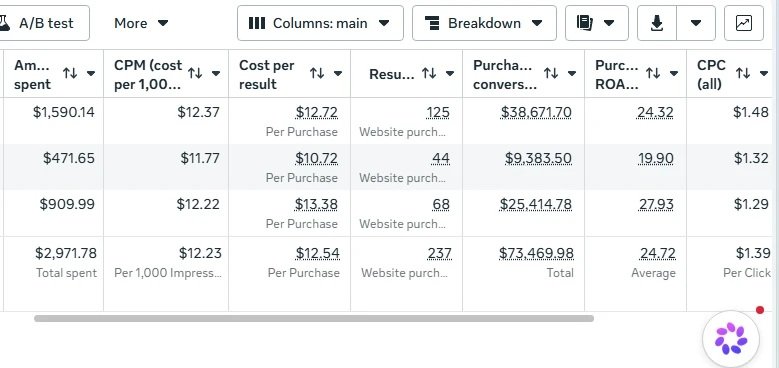The height and width of the screenshot is (368, 779).
Task: Open Purchase ROAS column caret
Action: pyautogui.click(x=674, y=74)
